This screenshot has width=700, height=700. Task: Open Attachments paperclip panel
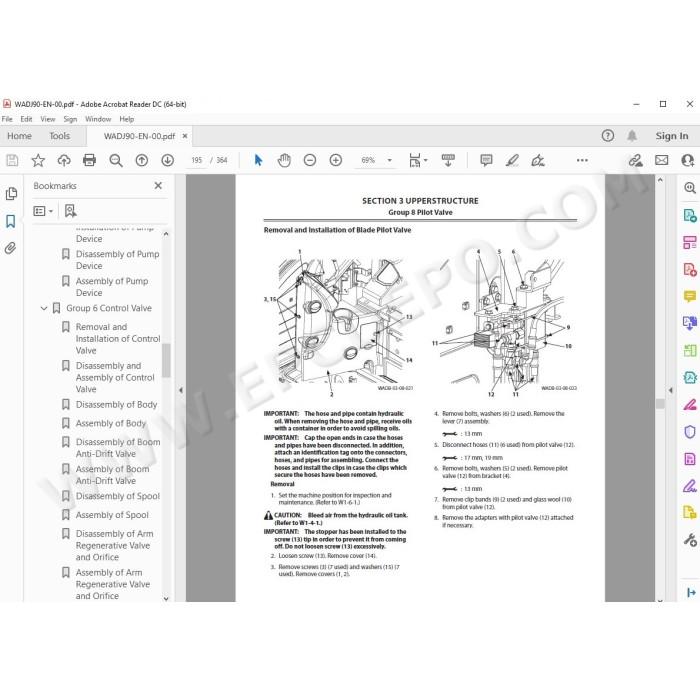(11, 248)
